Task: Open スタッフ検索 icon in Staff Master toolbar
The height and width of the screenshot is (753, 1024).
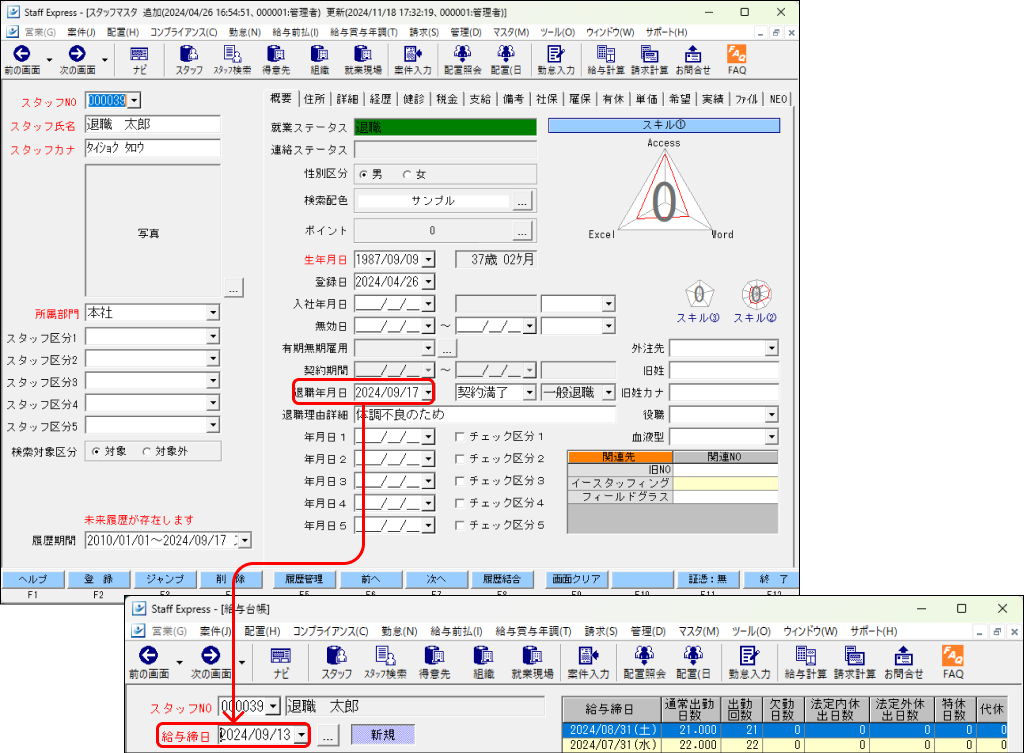Action: coord(232,59)
